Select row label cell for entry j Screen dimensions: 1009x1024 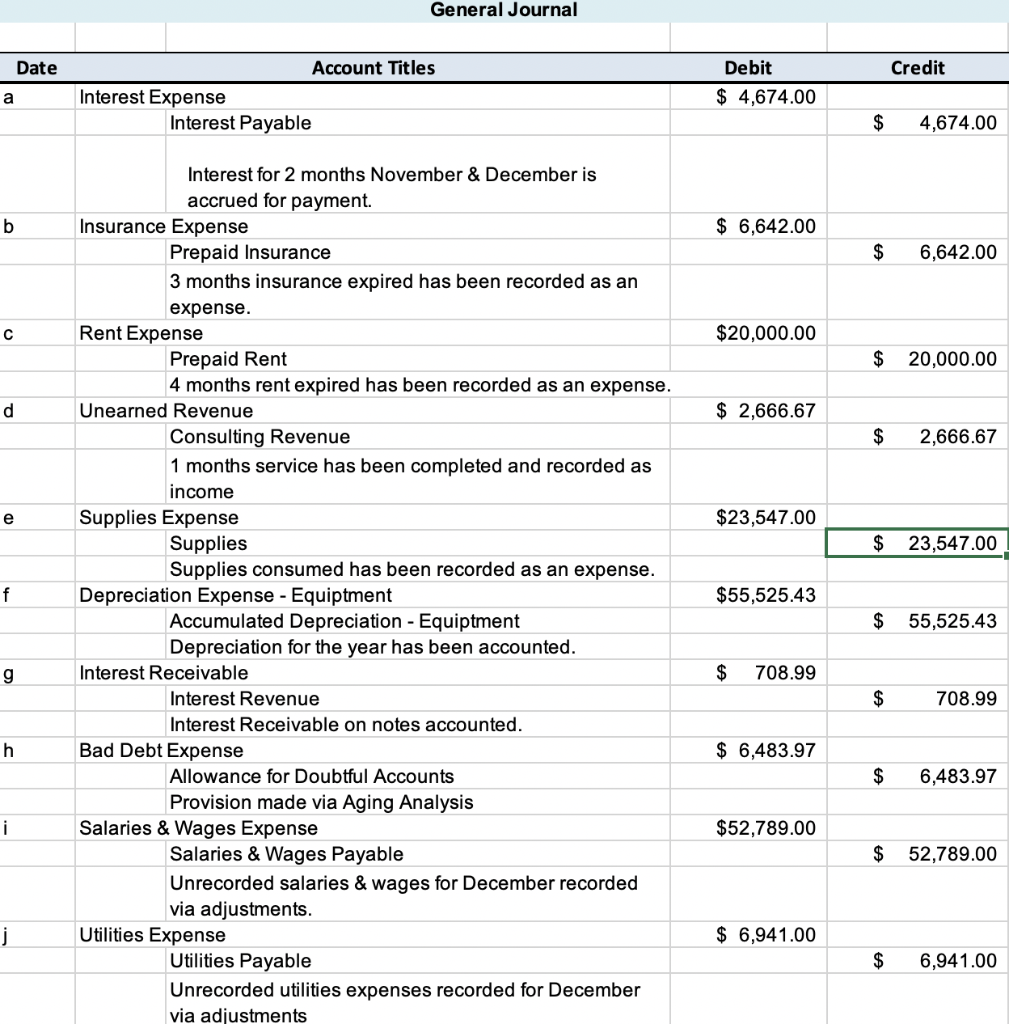pyautogui.click(x=36, y=934)
